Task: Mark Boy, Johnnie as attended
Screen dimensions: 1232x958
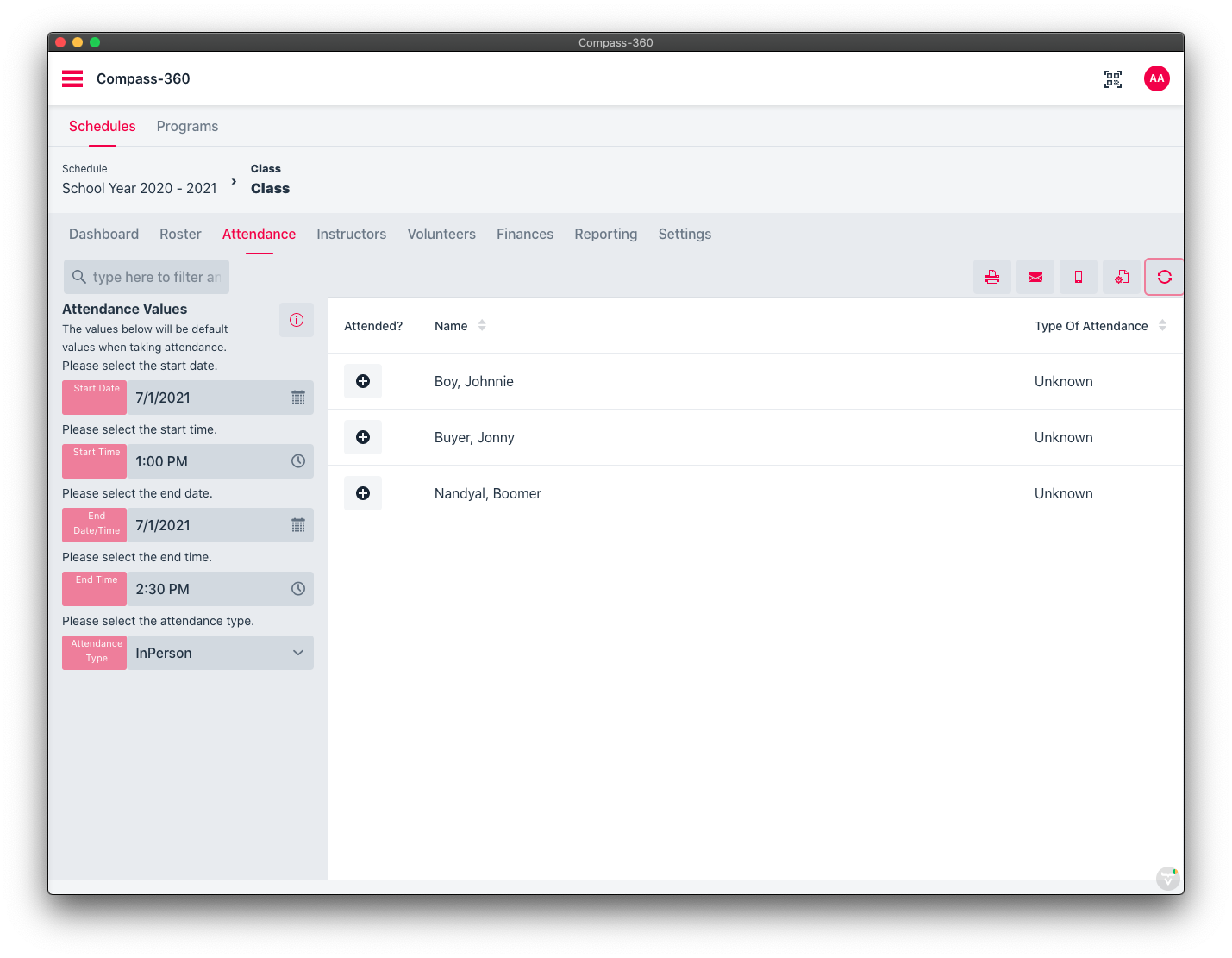Action: [363, 380]
